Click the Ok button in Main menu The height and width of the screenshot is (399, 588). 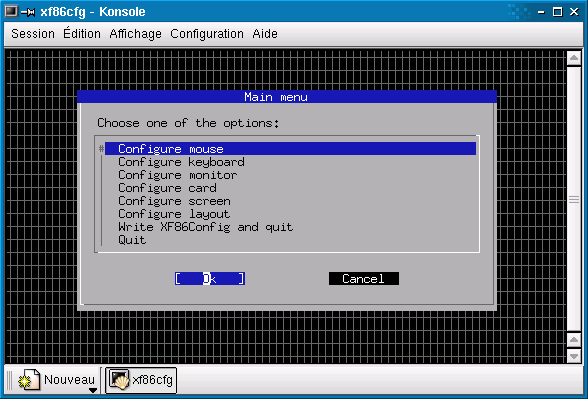point(210,279)
